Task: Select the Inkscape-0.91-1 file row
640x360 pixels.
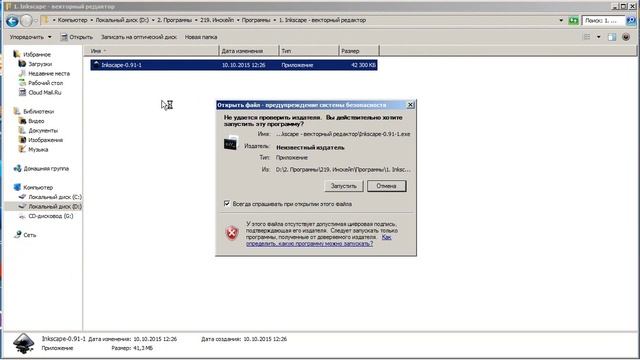Action: 234,65
